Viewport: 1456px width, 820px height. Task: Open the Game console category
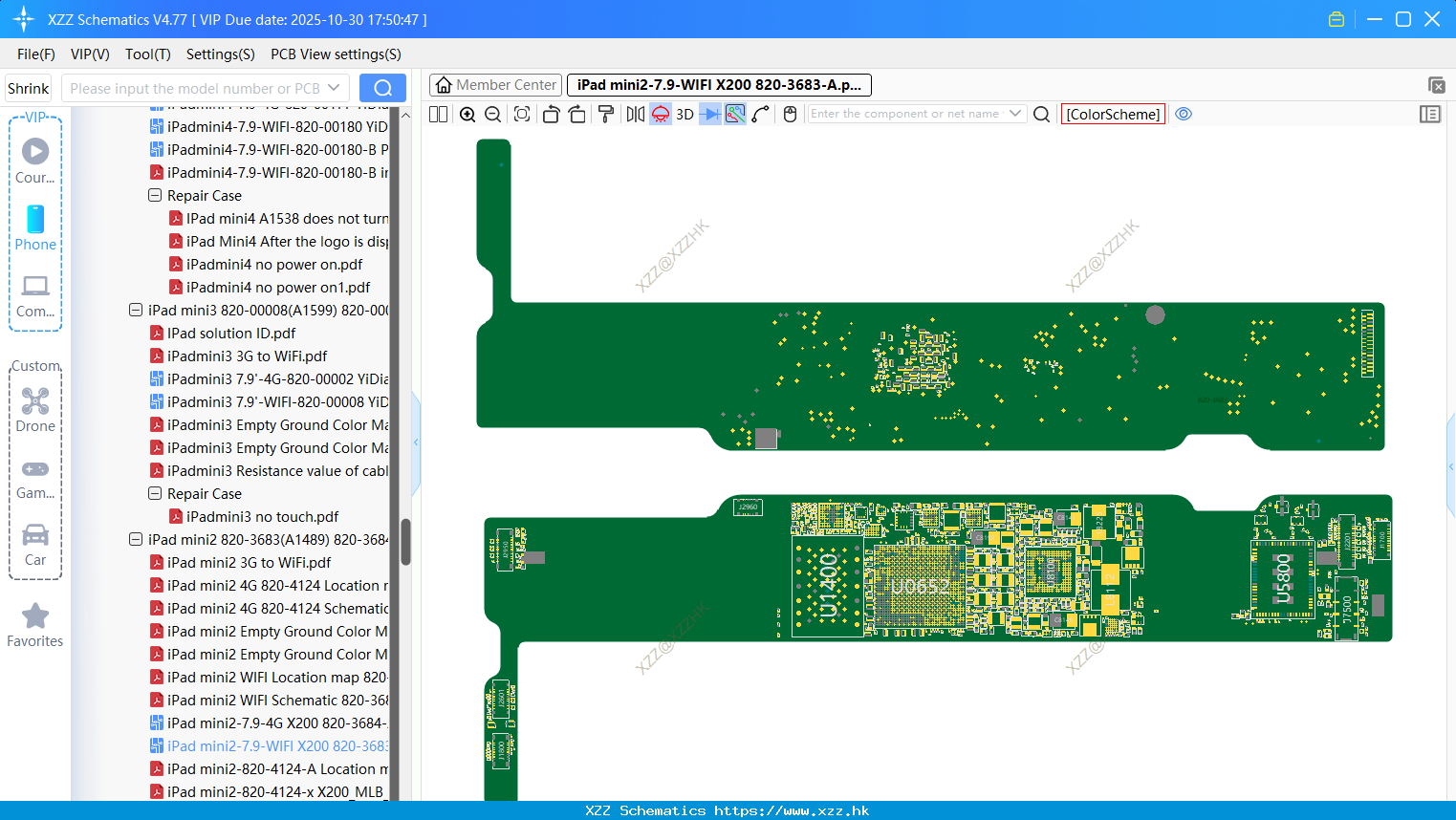point(35,478)
